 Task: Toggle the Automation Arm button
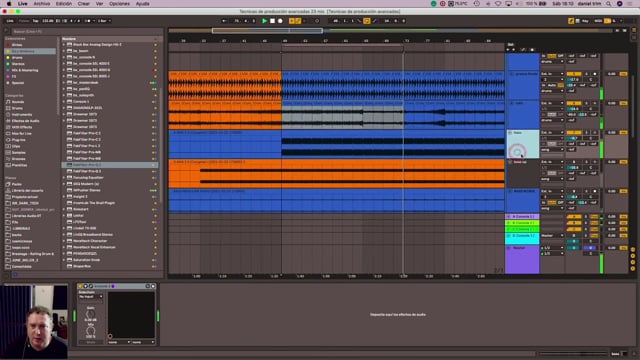298,21
